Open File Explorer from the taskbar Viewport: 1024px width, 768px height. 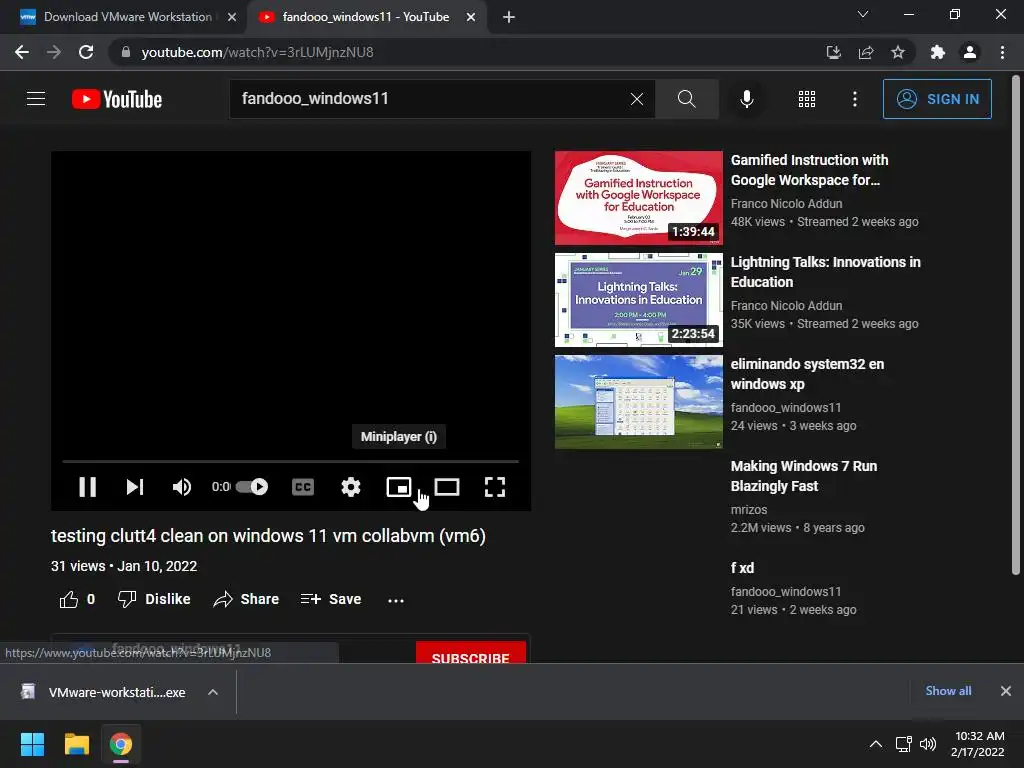coord(76,744)
